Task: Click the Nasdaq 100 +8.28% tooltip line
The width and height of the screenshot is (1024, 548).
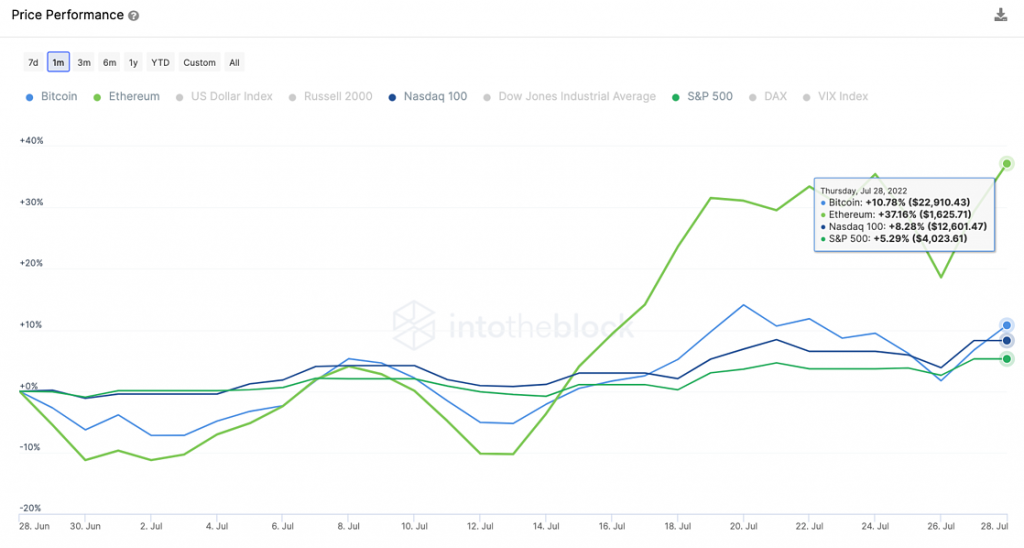Action: pos(904,227)
